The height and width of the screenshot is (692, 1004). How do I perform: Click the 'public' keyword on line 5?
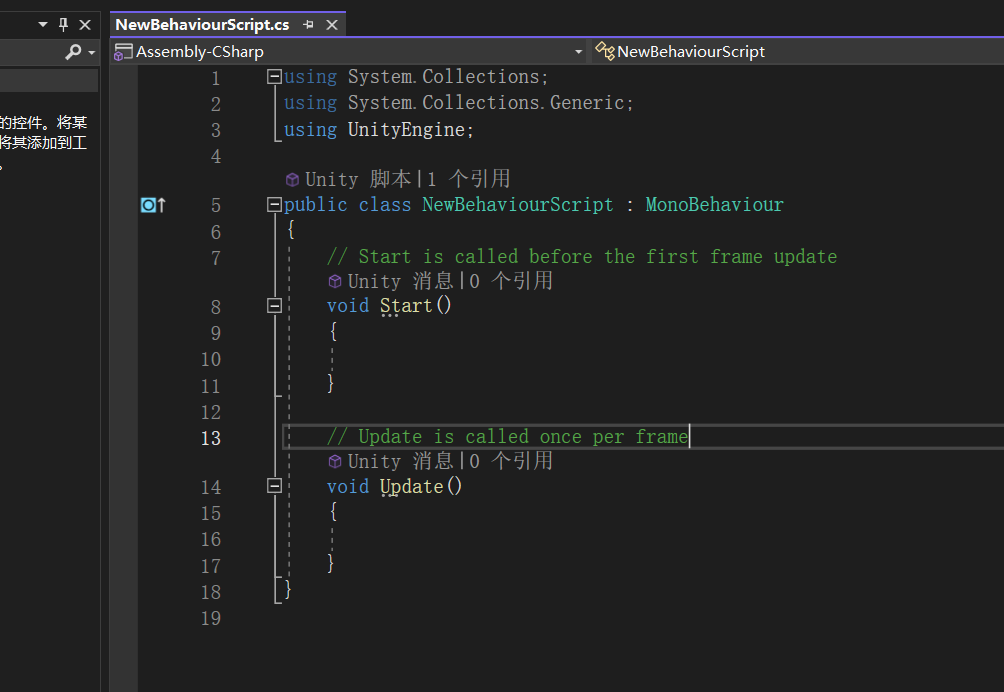click(316, 205)
